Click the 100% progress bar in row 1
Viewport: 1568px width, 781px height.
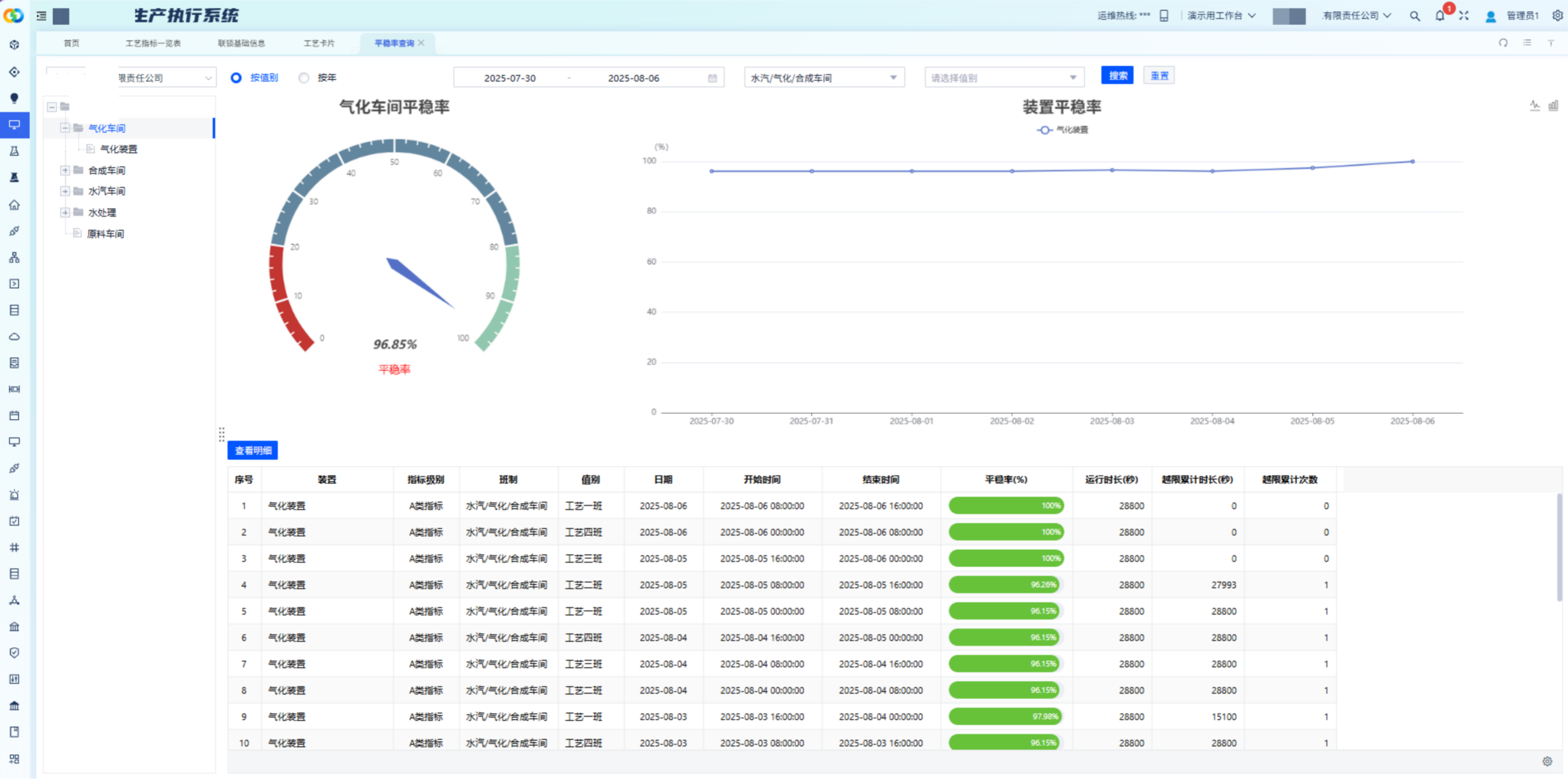tap(1006, 506)
